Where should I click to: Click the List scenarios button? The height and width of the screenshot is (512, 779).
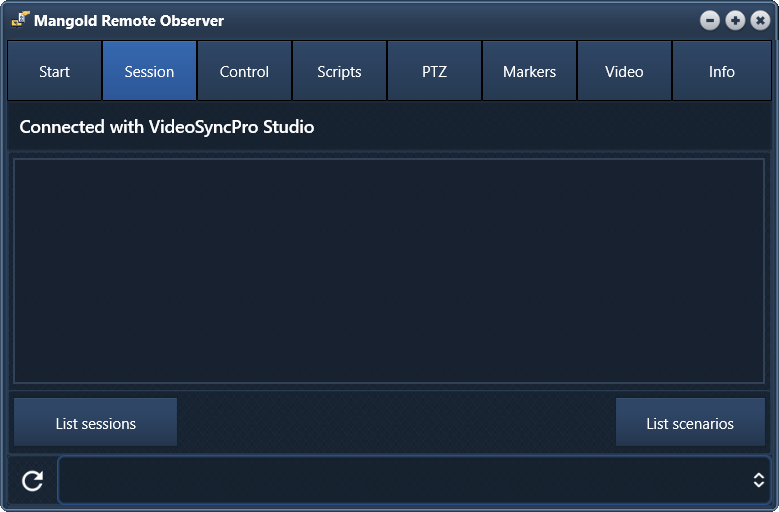[x=690, y=422]
